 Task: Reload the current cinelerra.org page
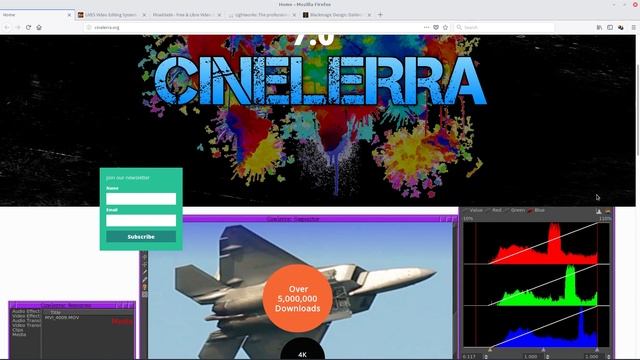[x=28, y=27]
